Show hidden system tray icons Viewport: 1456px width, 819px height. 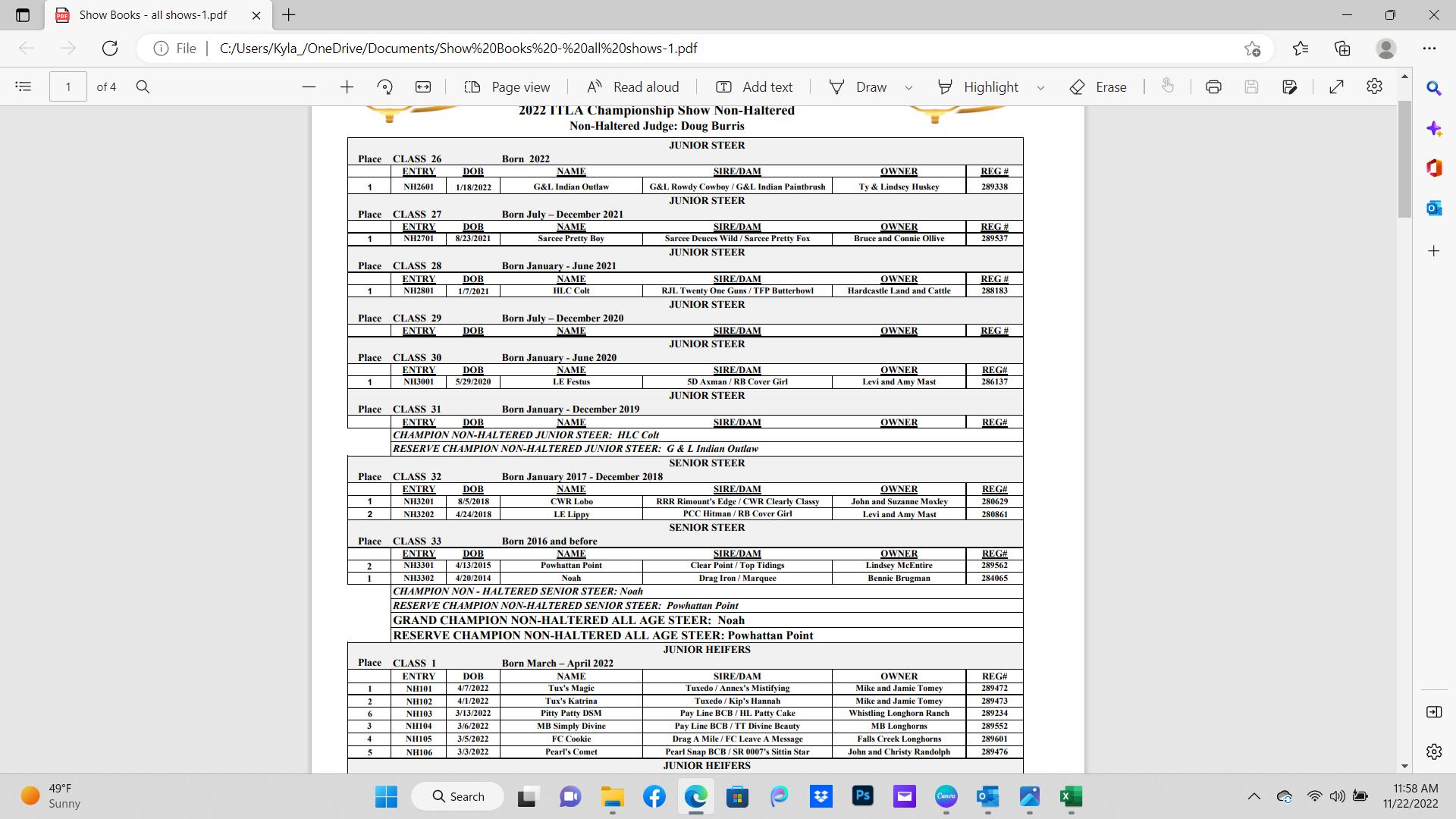tap(1254, 796)
